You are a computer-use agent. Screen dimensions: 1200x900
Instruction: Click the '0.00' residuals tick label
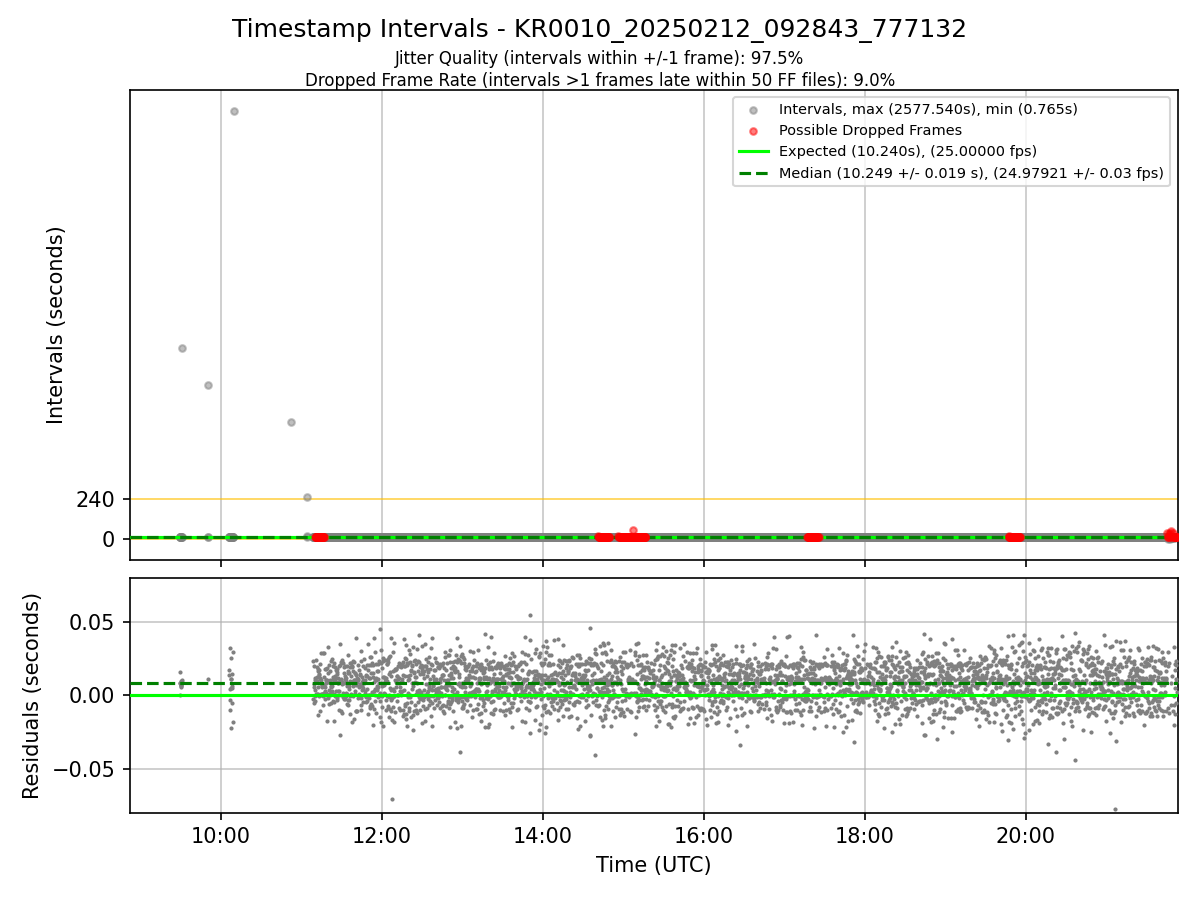click(94, 696)
